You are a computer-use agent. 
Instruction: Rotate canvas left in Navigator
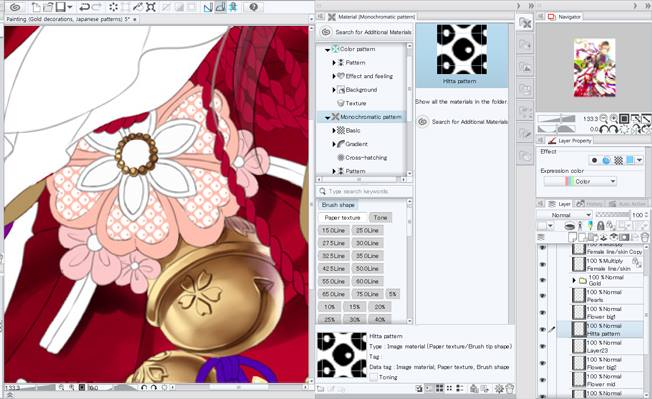pos(604,130)
